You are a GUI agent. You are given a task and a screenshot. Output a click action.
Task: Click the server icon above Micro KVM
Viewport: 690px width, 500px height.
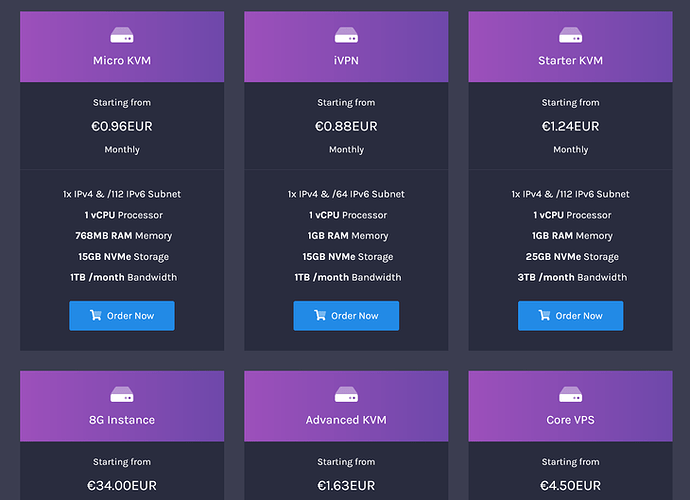pyautogui.click(x=122, y=35)
